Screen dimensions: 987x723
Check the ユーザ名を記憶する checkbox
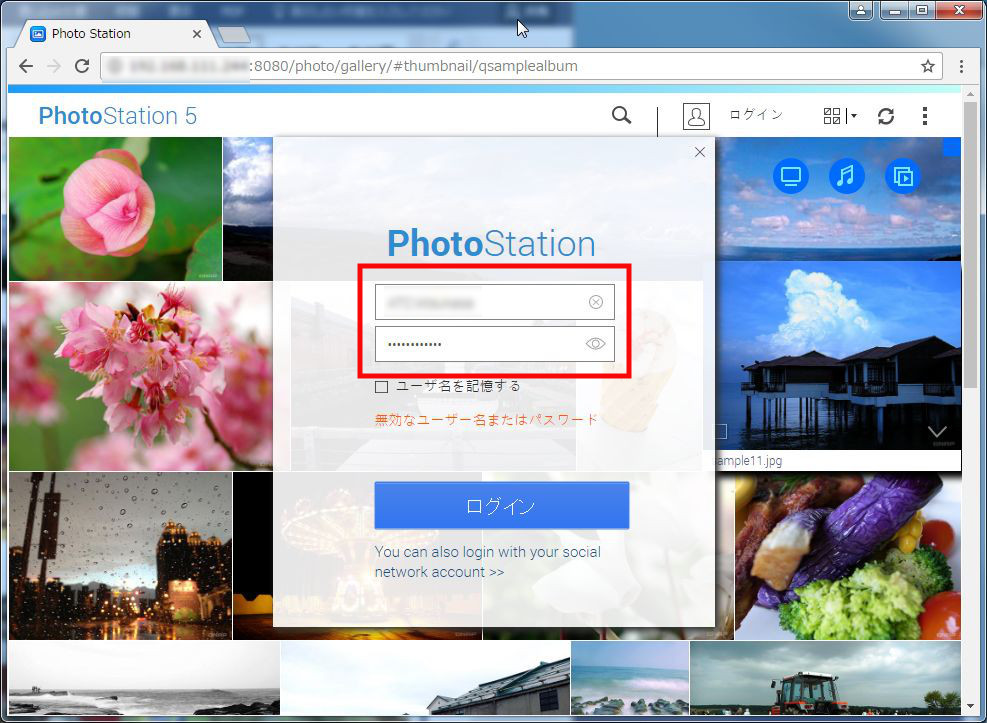pos(381,386)
